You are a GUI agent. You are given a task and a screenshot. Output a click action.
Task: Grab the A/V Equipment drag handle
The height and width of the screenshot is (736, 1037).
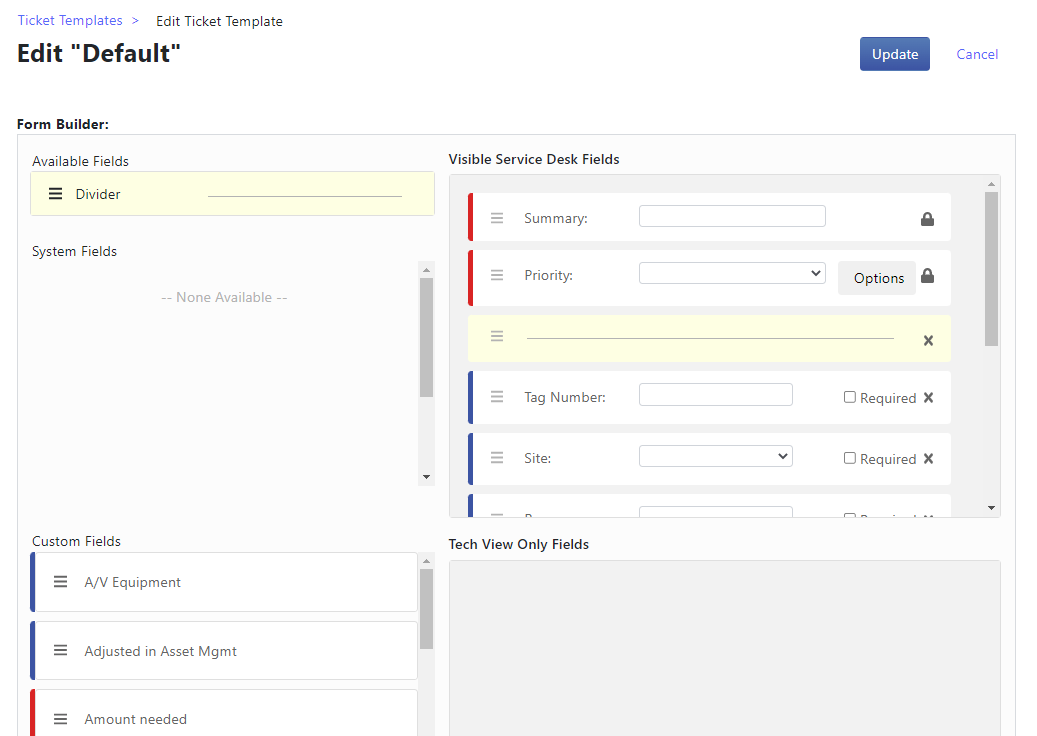pos(60,581)
